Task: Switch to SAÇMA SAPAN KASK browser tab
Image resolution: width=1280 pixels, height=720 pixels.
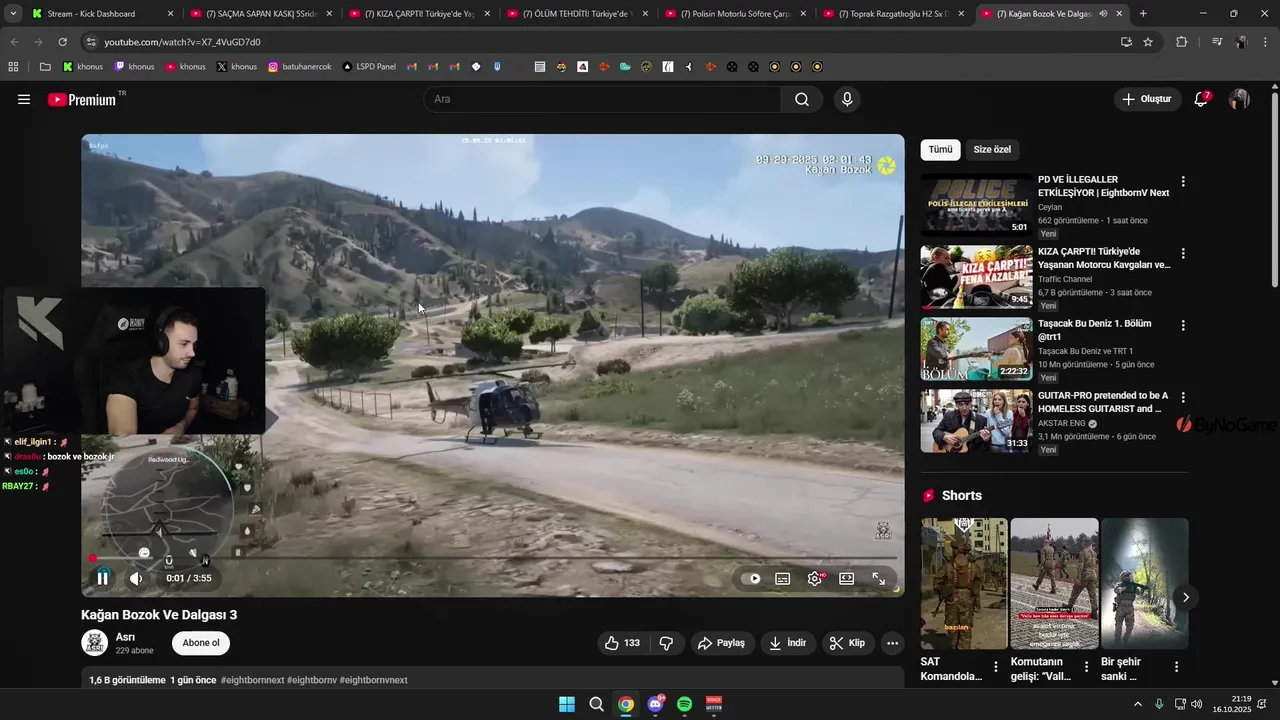Action: pos(261,14)
